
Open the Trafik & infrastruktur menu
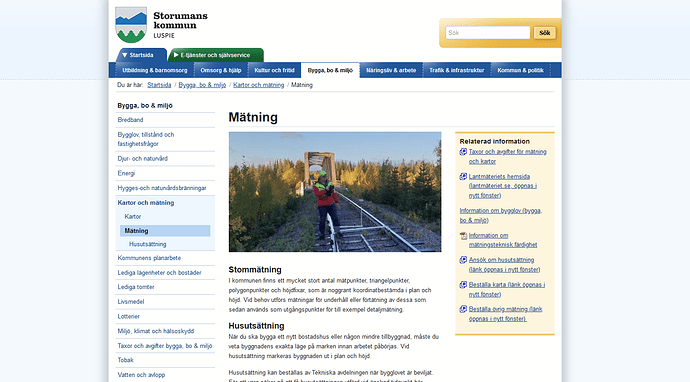[x=457, y=70]
